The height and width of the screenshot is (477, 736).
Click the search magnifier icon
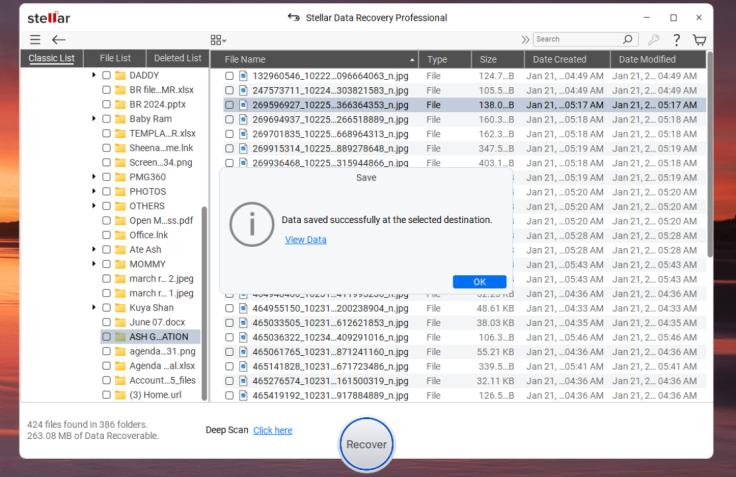point(628,40)
